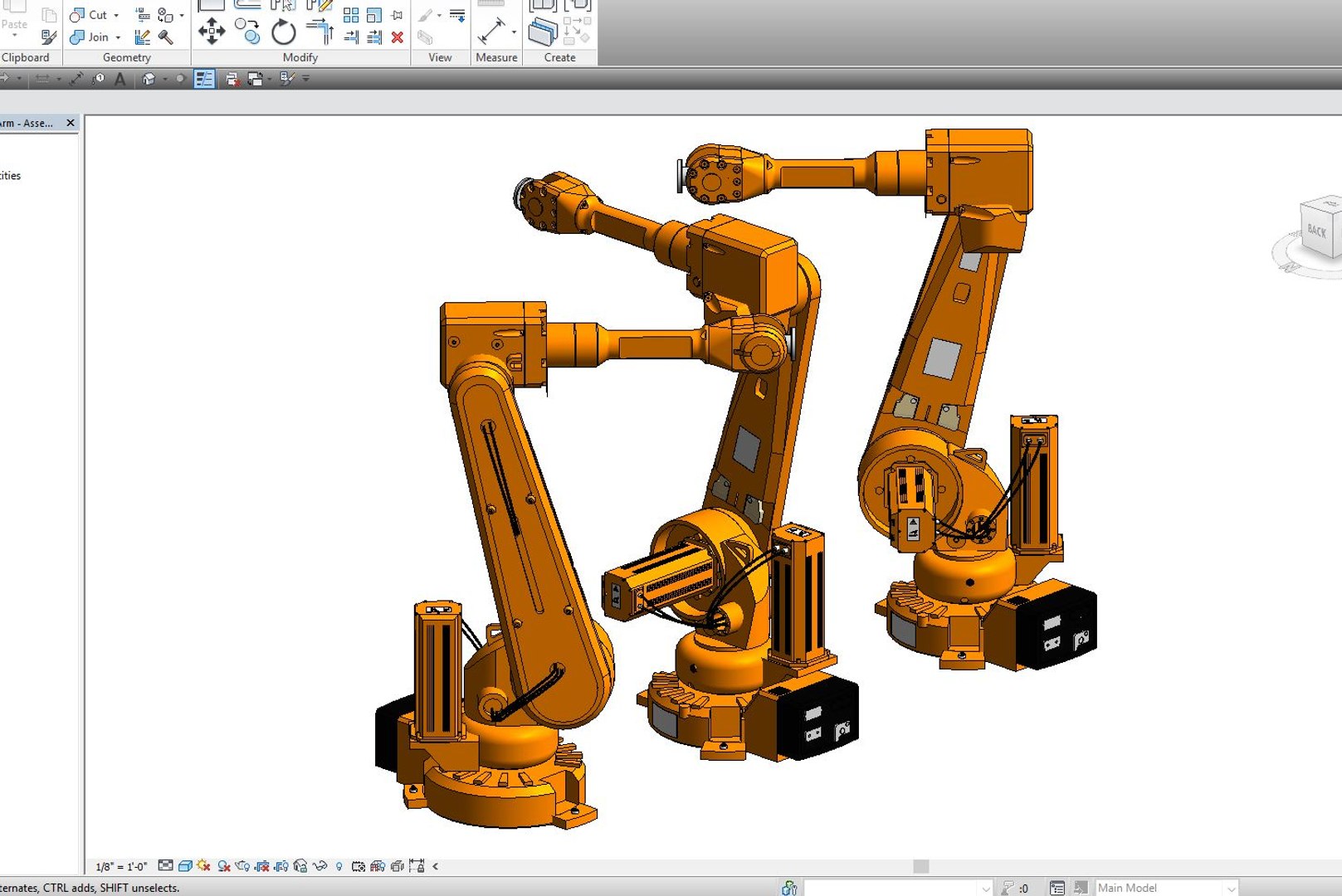Toggle Reveal Constraints icon

(x=417, y=866)
